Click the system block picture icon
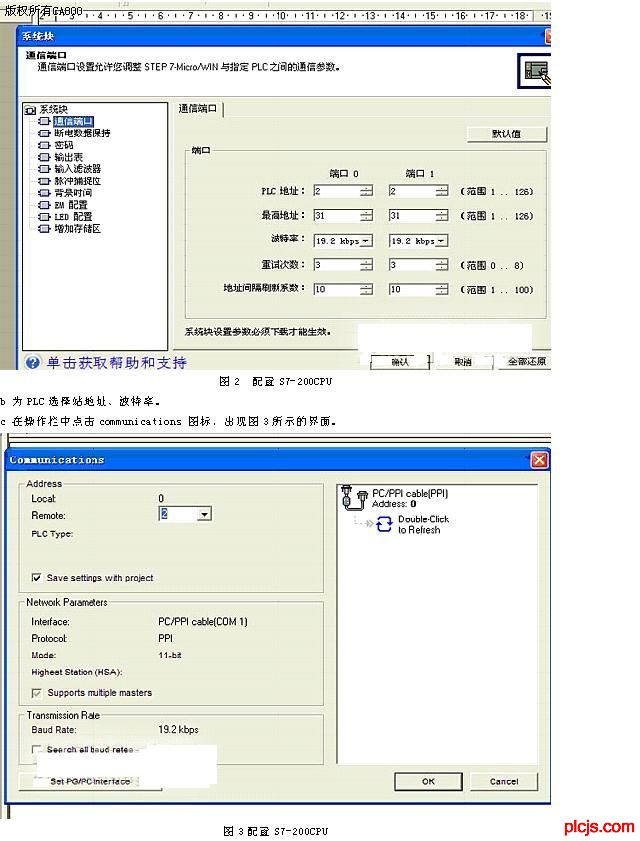This screenshot has height=841, width=640. coord(534,71)
